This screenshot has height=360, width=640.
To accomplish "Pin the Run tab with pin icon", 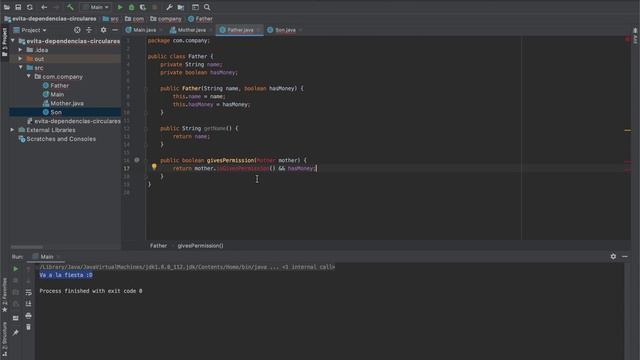I will tap(16, 333).
